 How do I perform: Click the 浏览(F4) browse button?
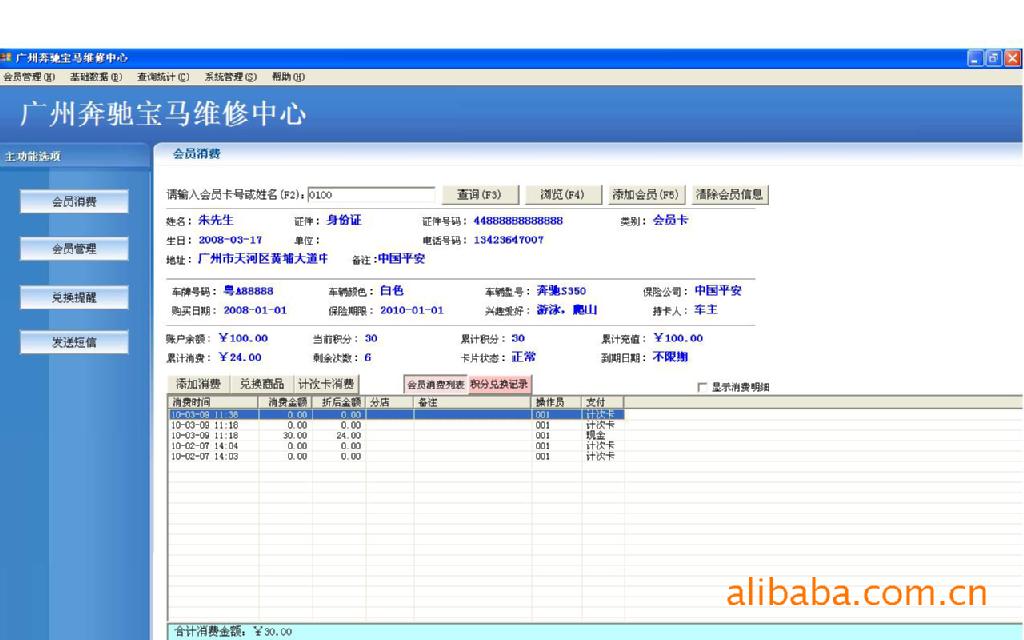pyautogui.click(x=562, y=195)
